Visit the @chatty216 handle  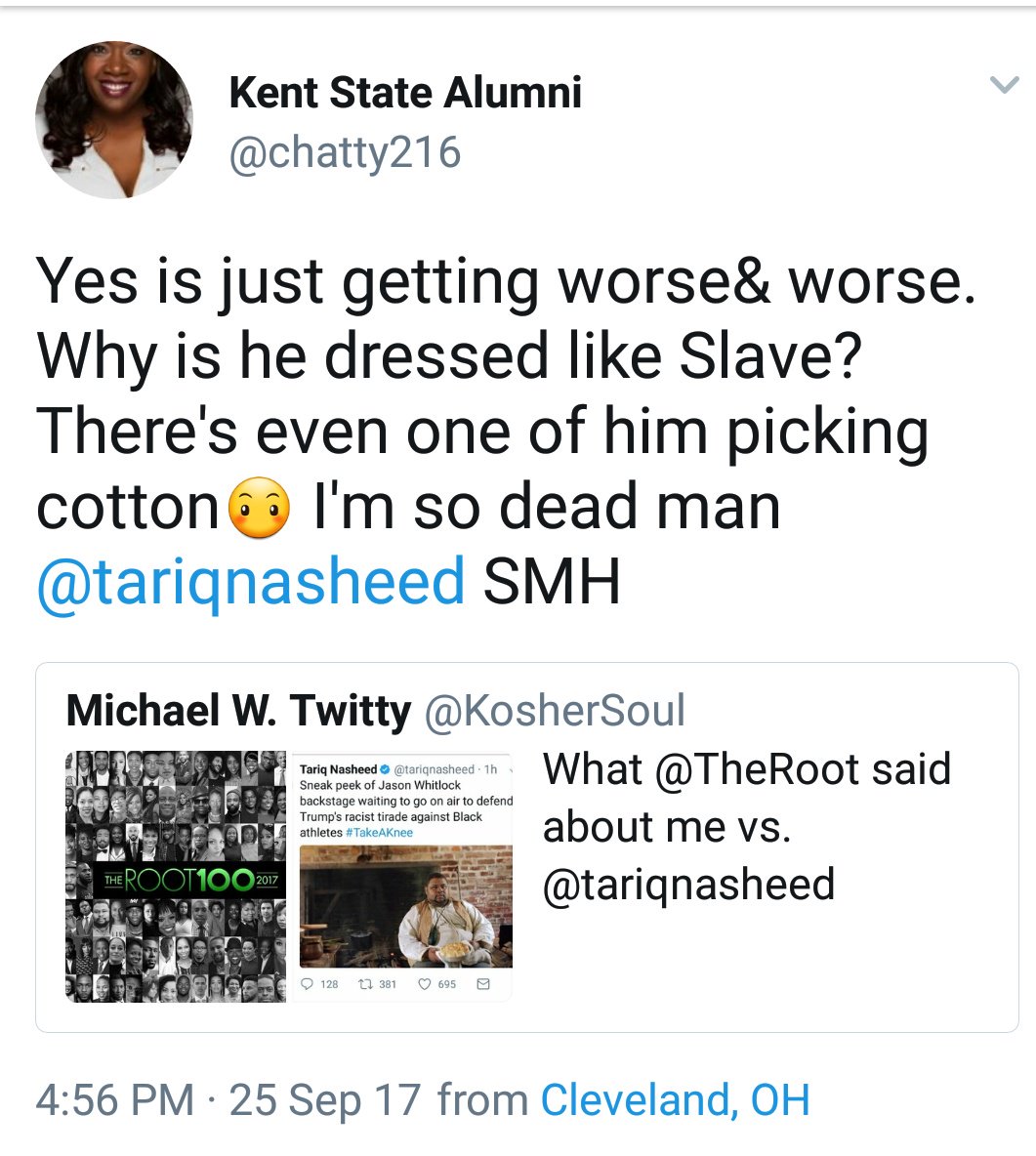345,152
